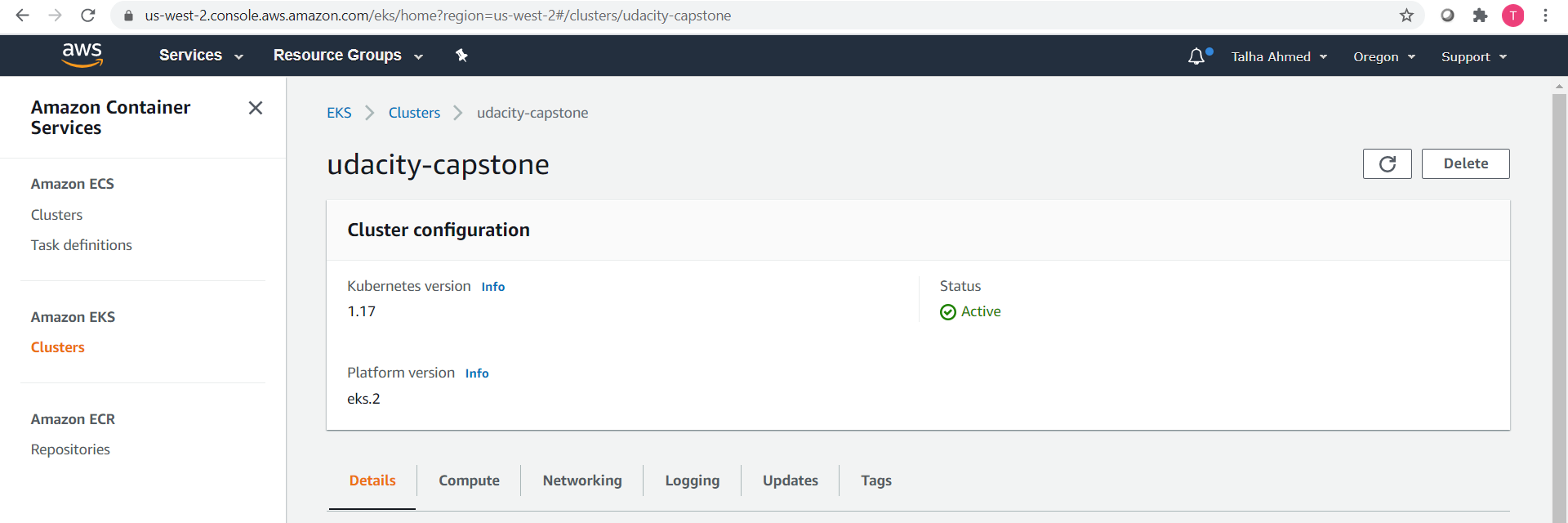Reload the page with browser refresh icon
This screenshot has width=1568, height=523.
[88, 16]
